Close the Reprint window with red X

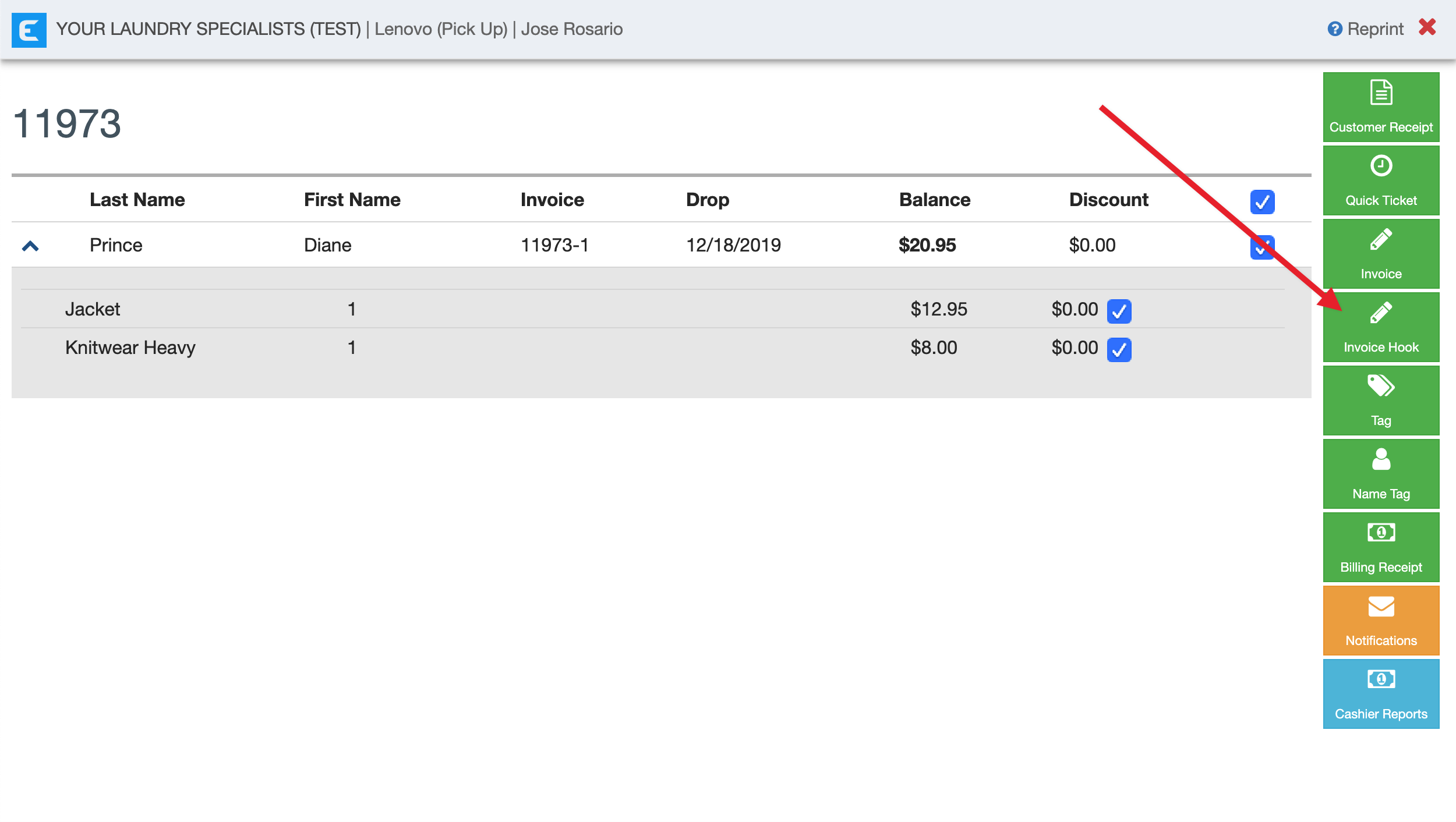pos(1427,27)
